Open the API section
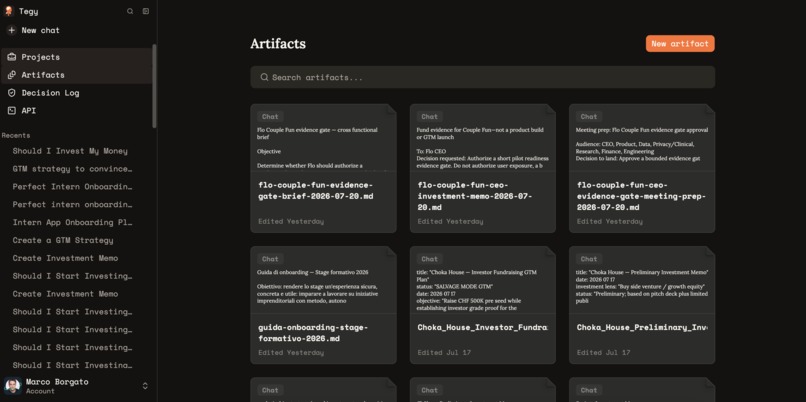 [x=77, y=111]
